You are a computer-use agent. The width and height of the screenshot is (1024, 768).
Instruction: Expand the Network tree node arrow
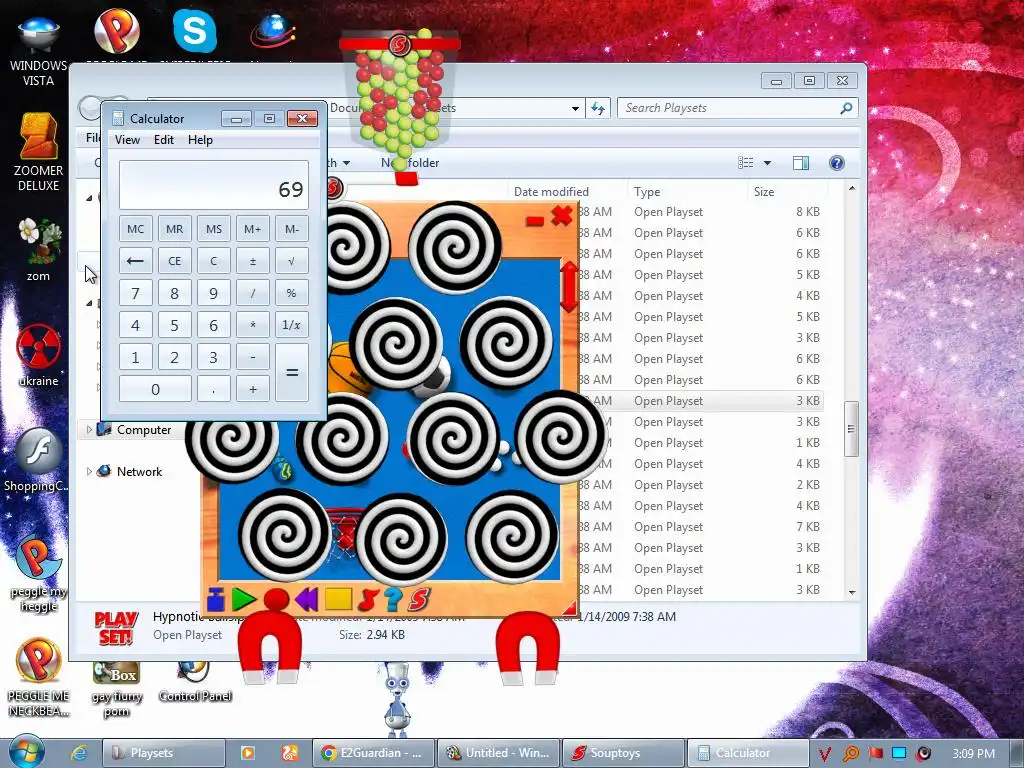[89, 472]
